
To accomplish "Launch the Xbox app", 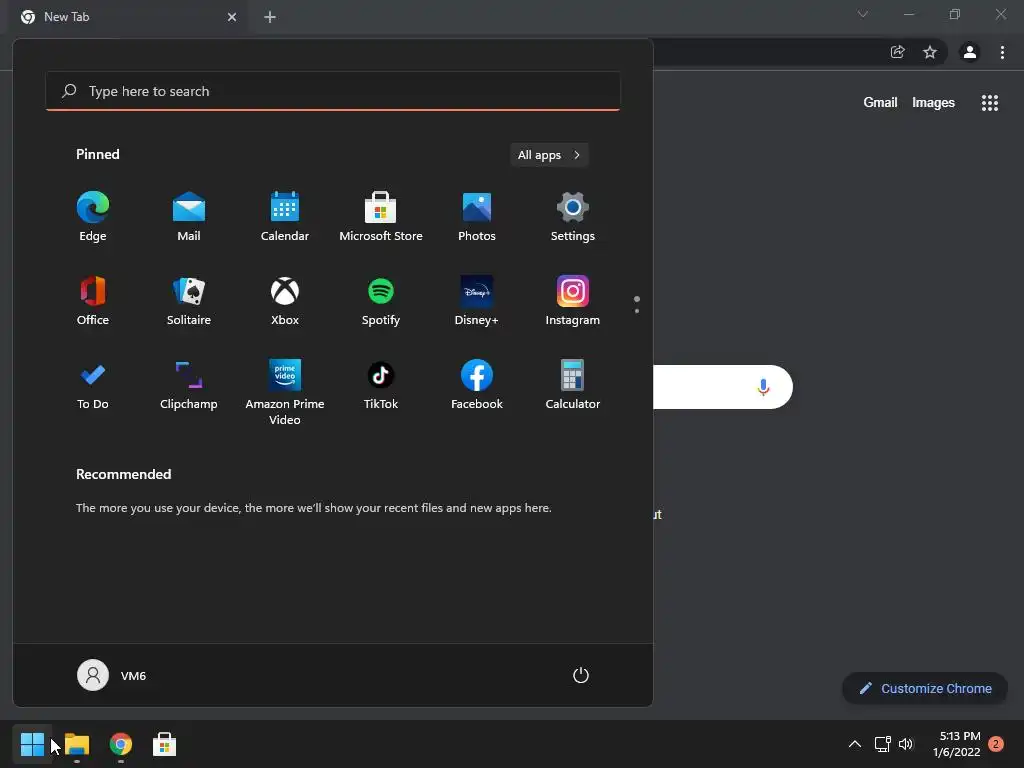I will click(x=285, y=300).
